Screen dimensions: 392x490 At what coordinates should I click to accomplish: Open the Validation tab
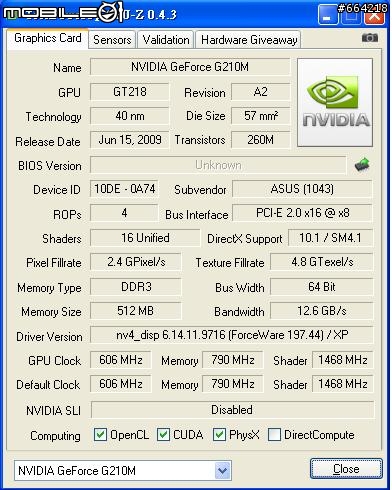pyautogui.click(x=166, y=40)
